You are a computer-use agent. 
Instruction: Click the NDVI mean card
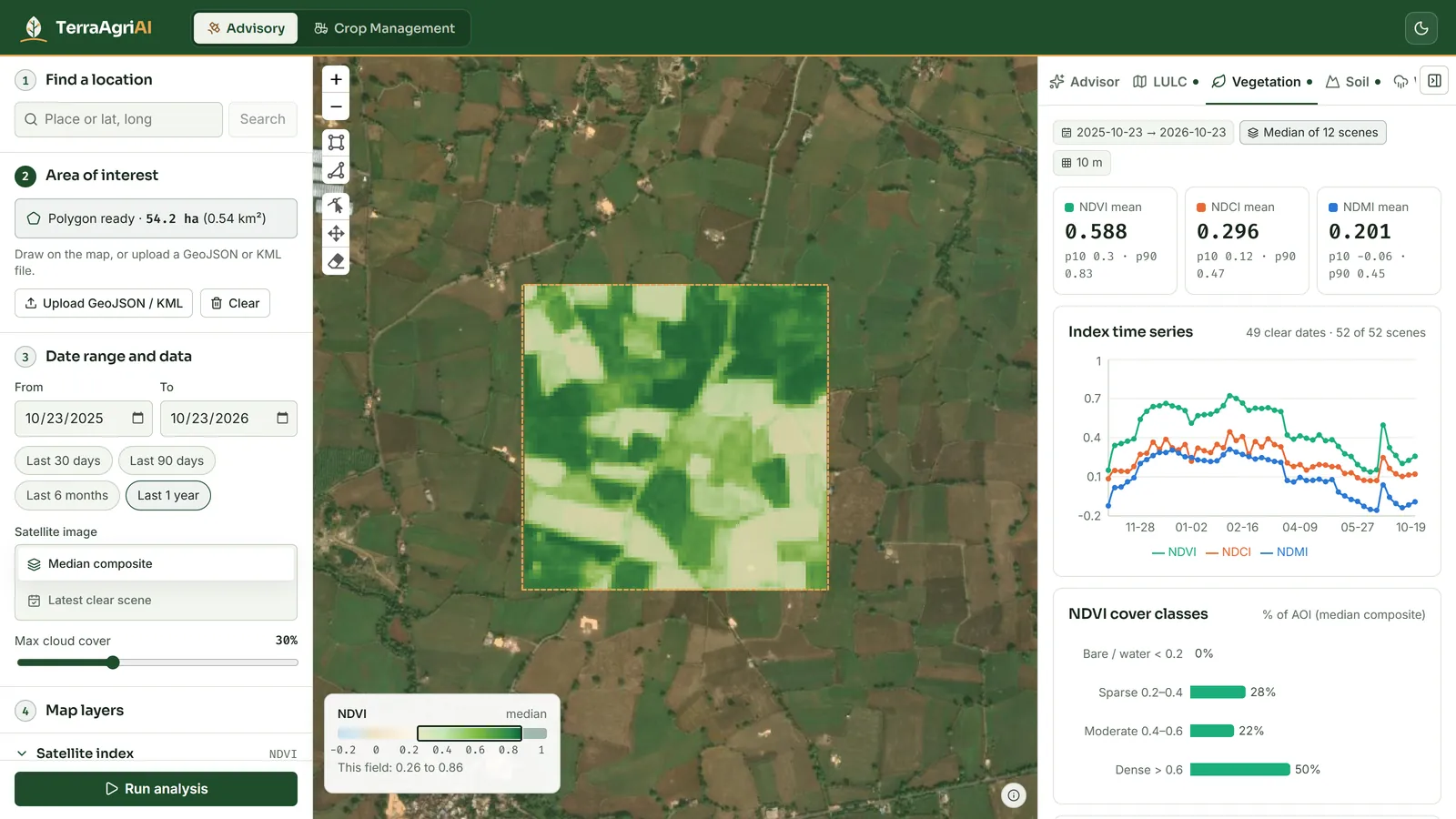pos(1115,241)
